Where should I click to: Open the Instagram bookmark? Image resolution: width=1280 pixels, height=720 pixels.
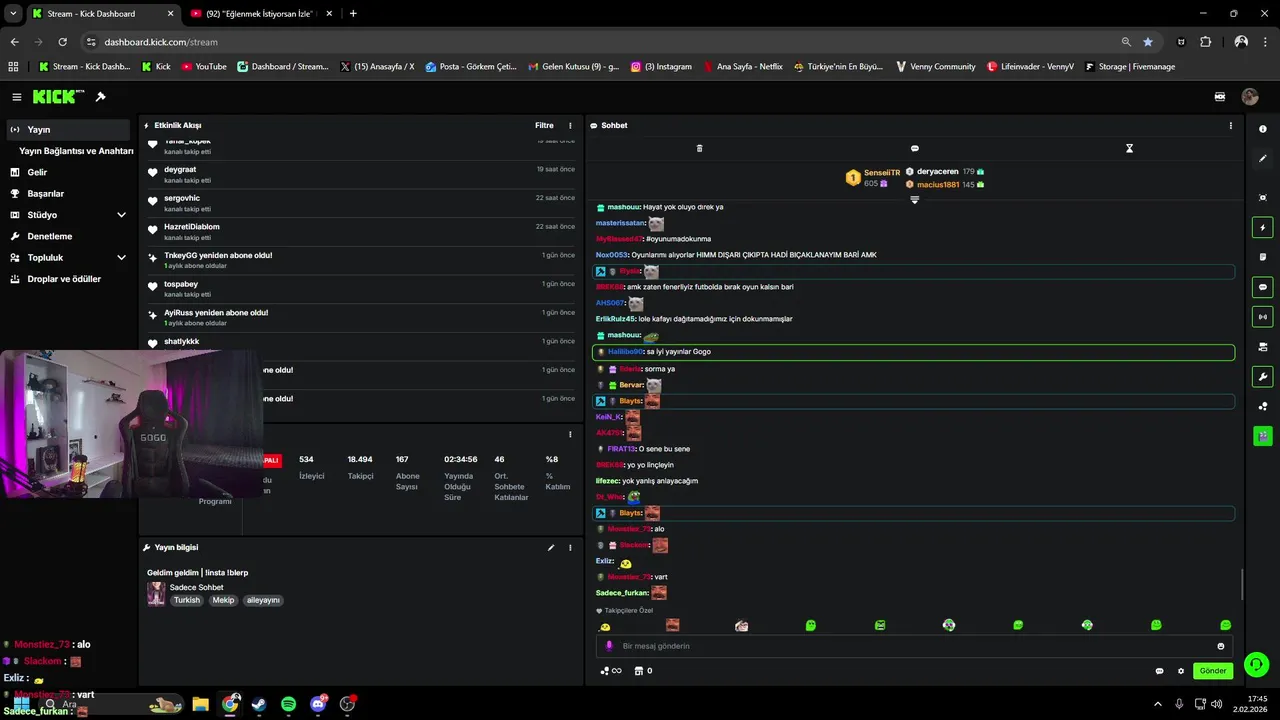click(x=661, y=67)
